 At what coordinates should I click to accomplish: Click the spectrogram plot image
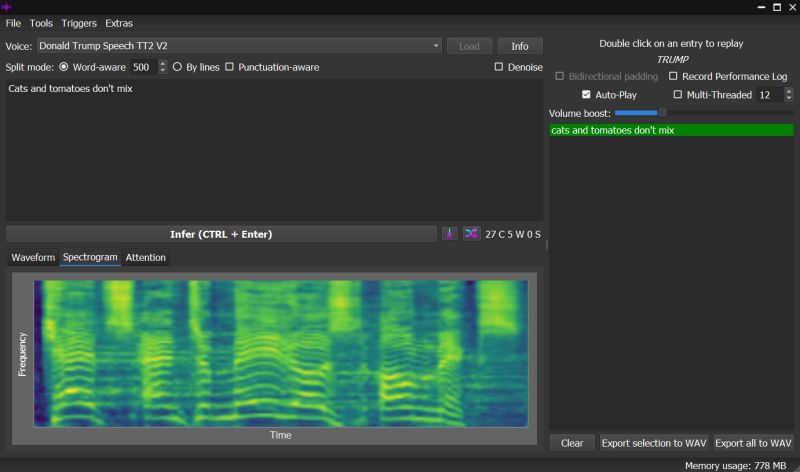tap(281, 353)
